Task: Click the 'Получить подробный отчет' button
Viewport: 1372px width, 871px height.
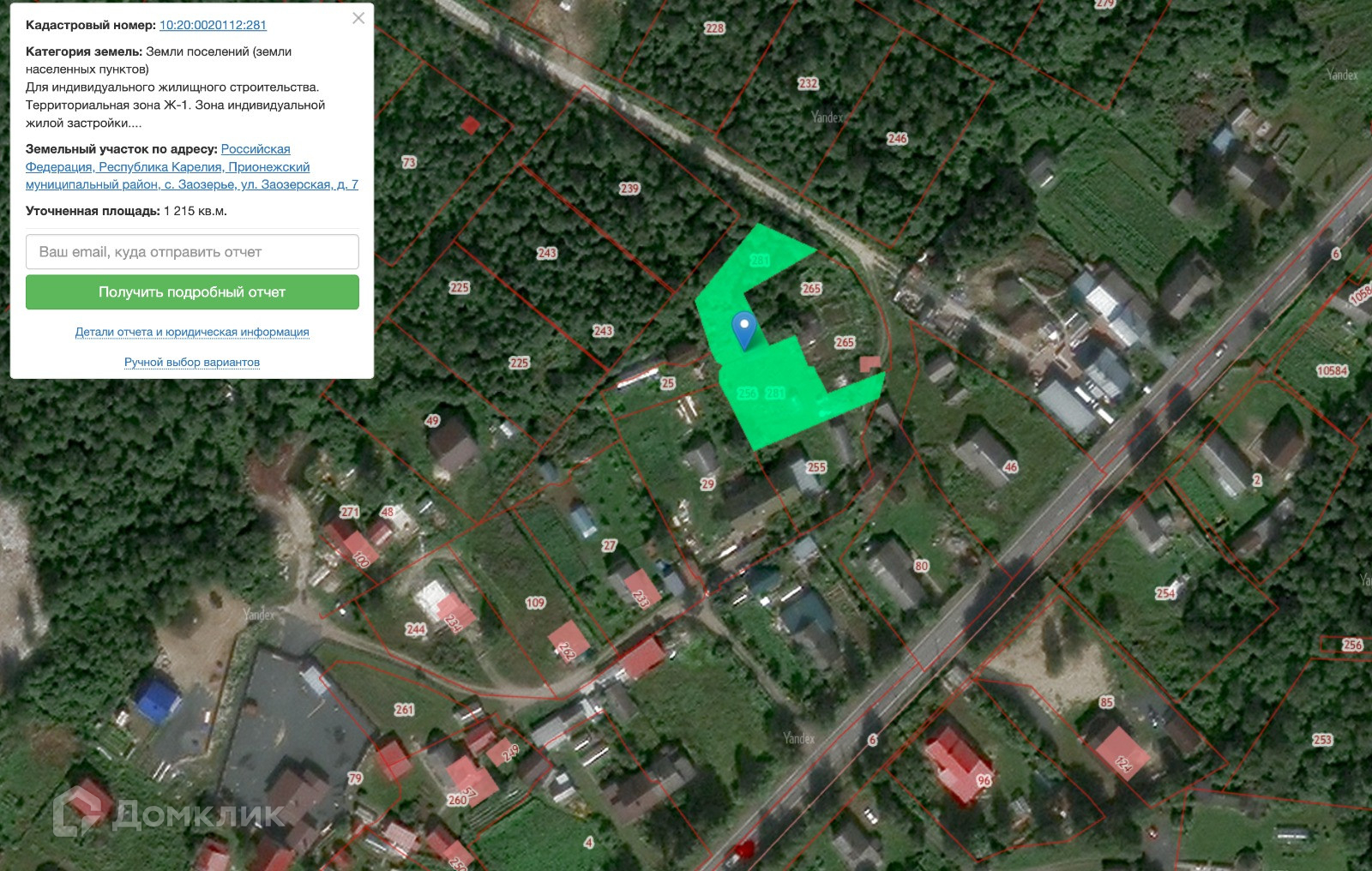Action: click(x=192, y=292)
